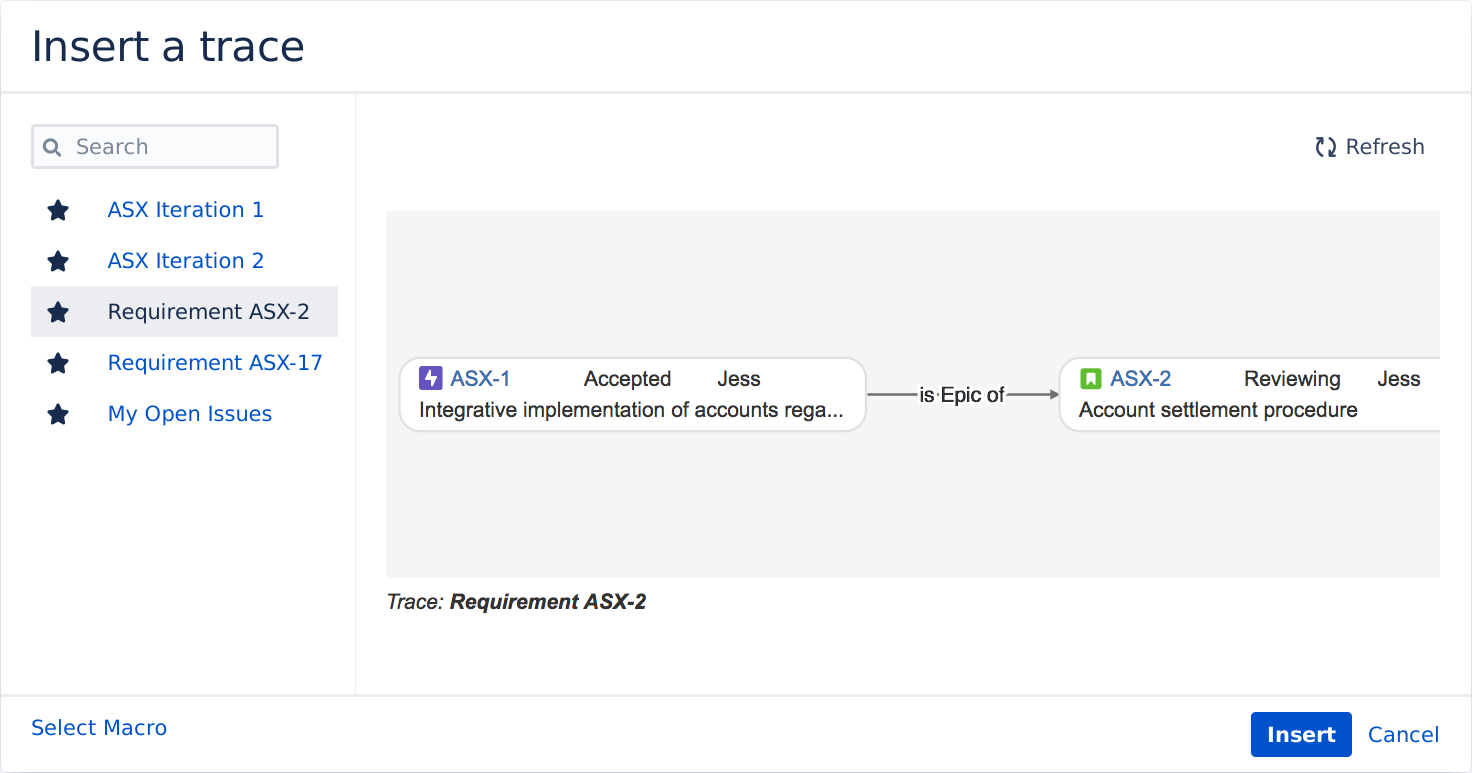
Task: Select Requirement ASX-2 in the sidebar
Action: click(x=209, y=312)
